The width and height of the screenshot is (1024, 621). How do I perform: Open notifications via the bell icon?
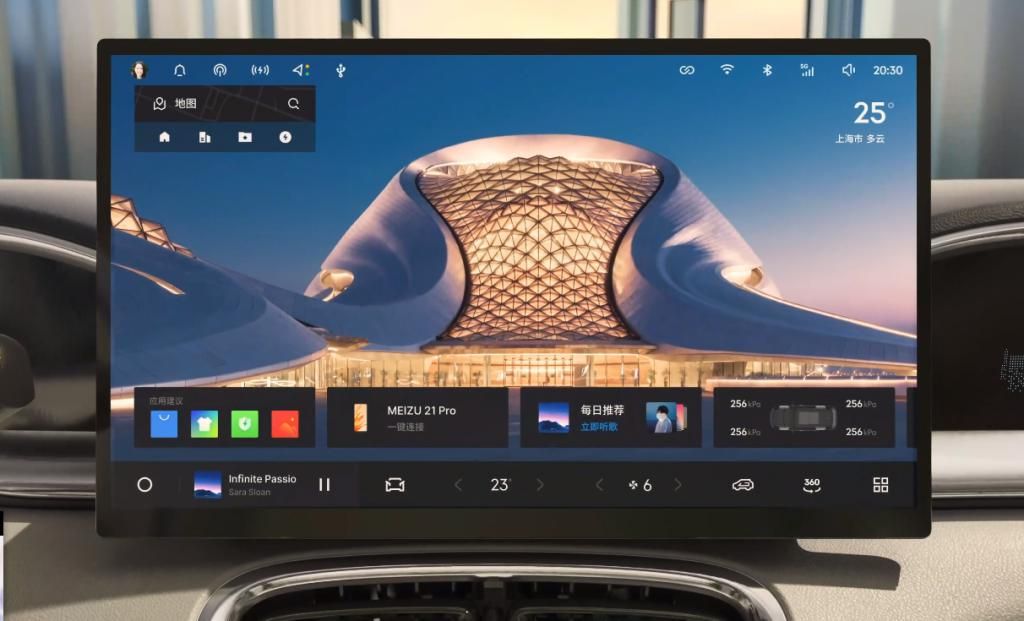click(180, 70)
